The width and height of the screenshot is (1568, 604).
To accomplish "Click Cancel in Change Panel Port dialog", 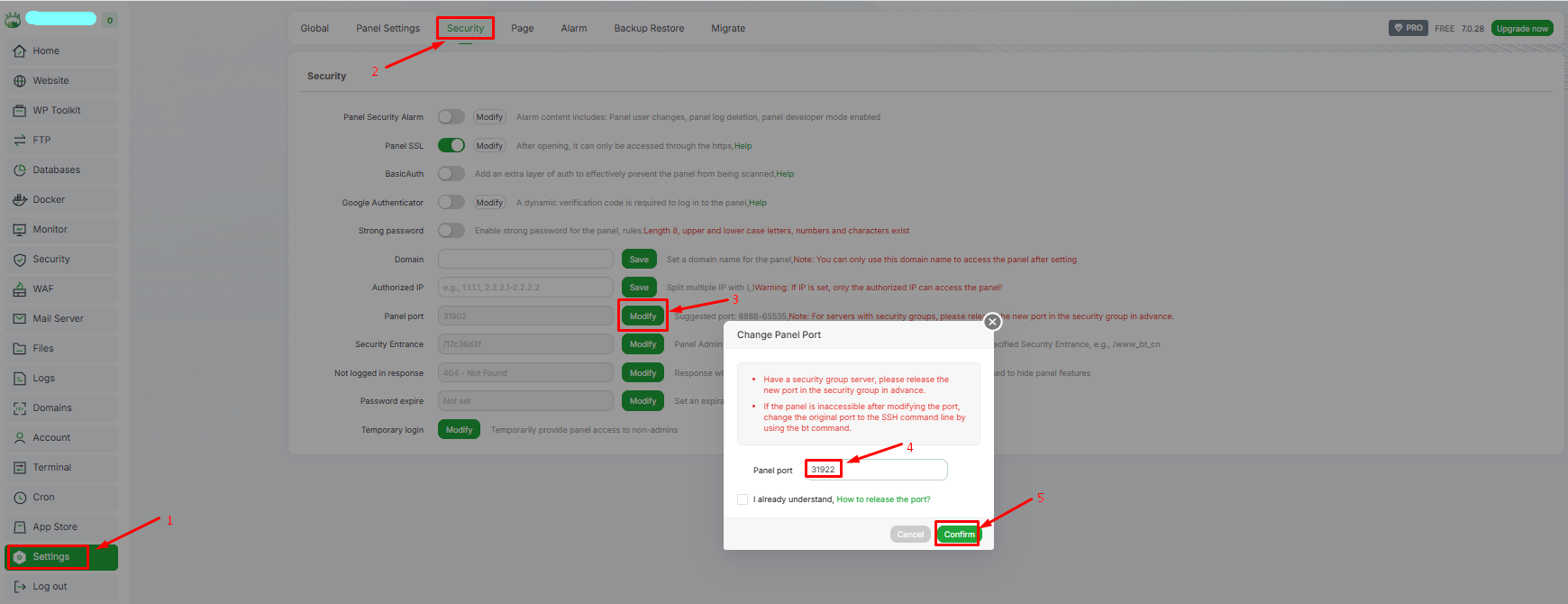I will coord(910,535).
